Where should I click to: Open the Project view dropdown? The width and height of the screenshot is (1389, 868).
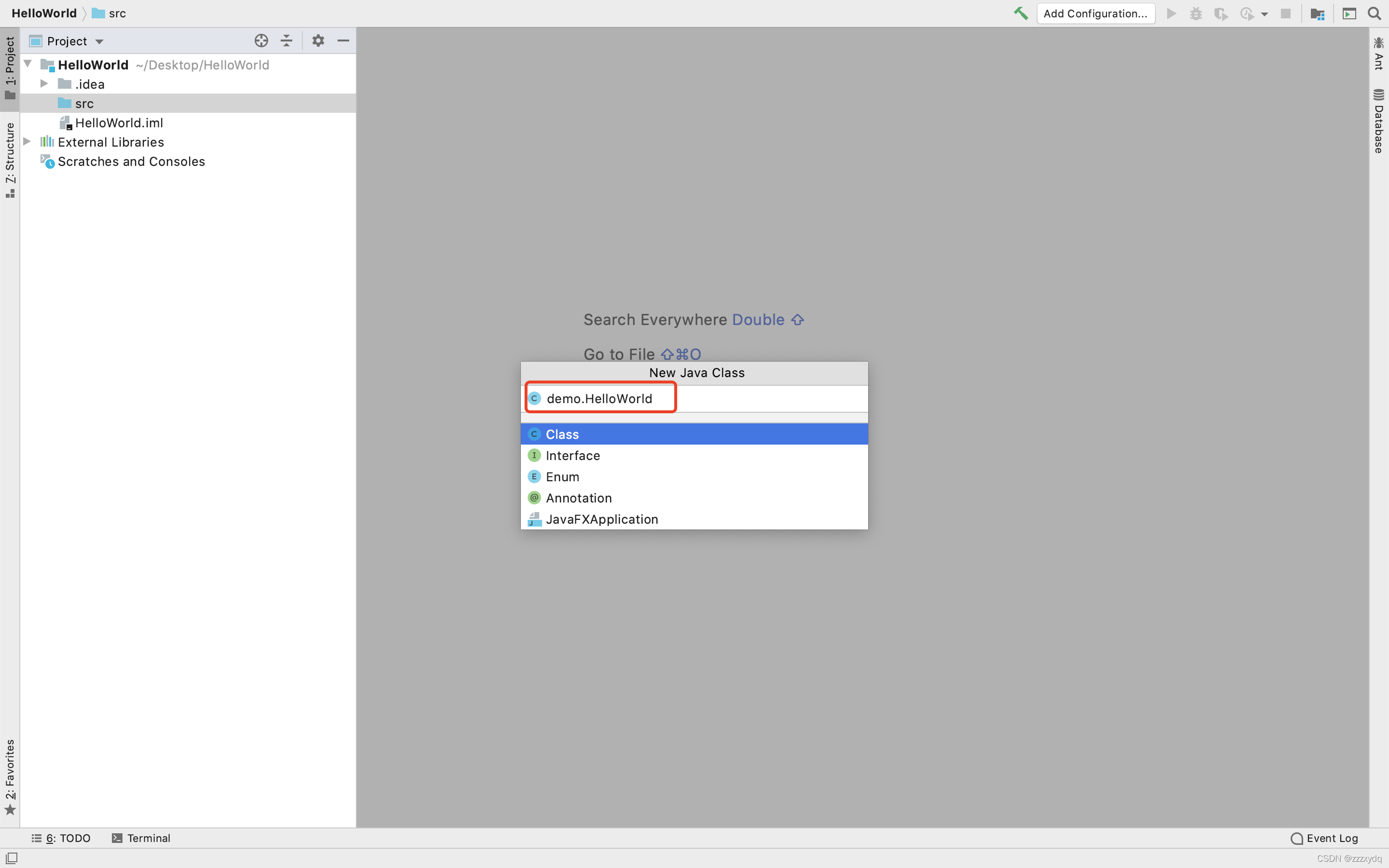[x=100, y=41]
